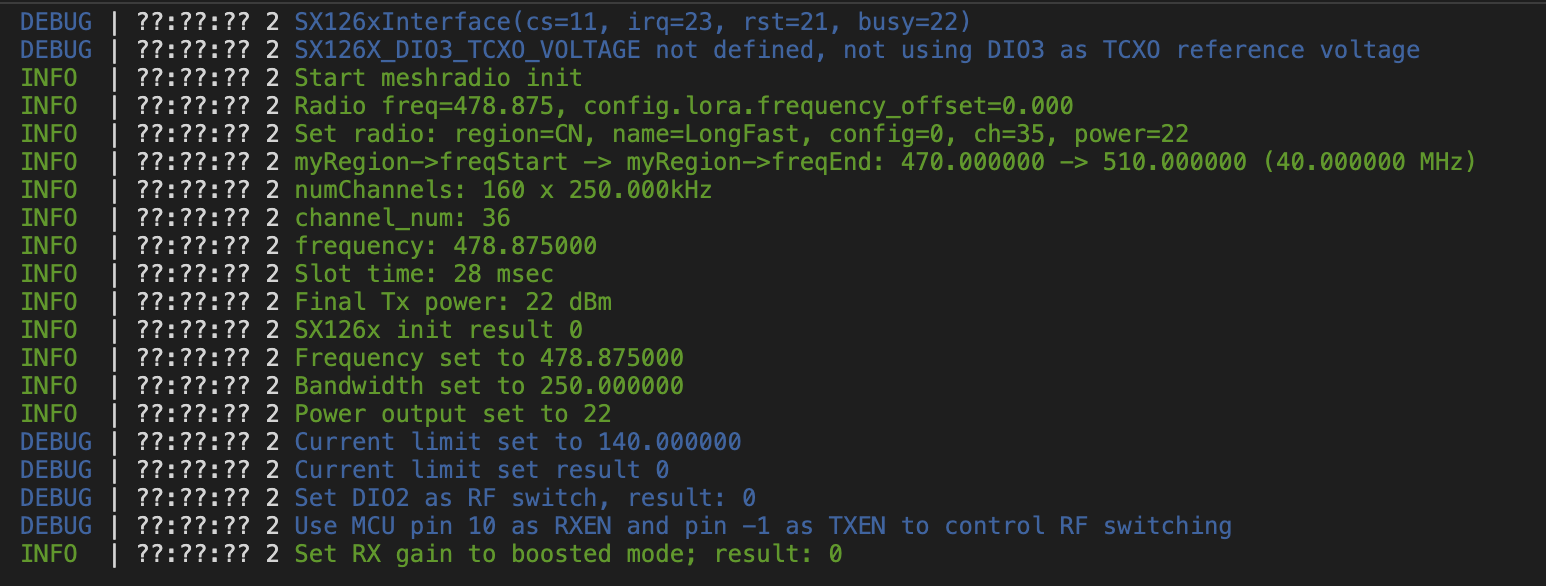Select the "Current limit set to 140.000000" line
Viewport: 1546px width, 586px height.
click(517, 442)
